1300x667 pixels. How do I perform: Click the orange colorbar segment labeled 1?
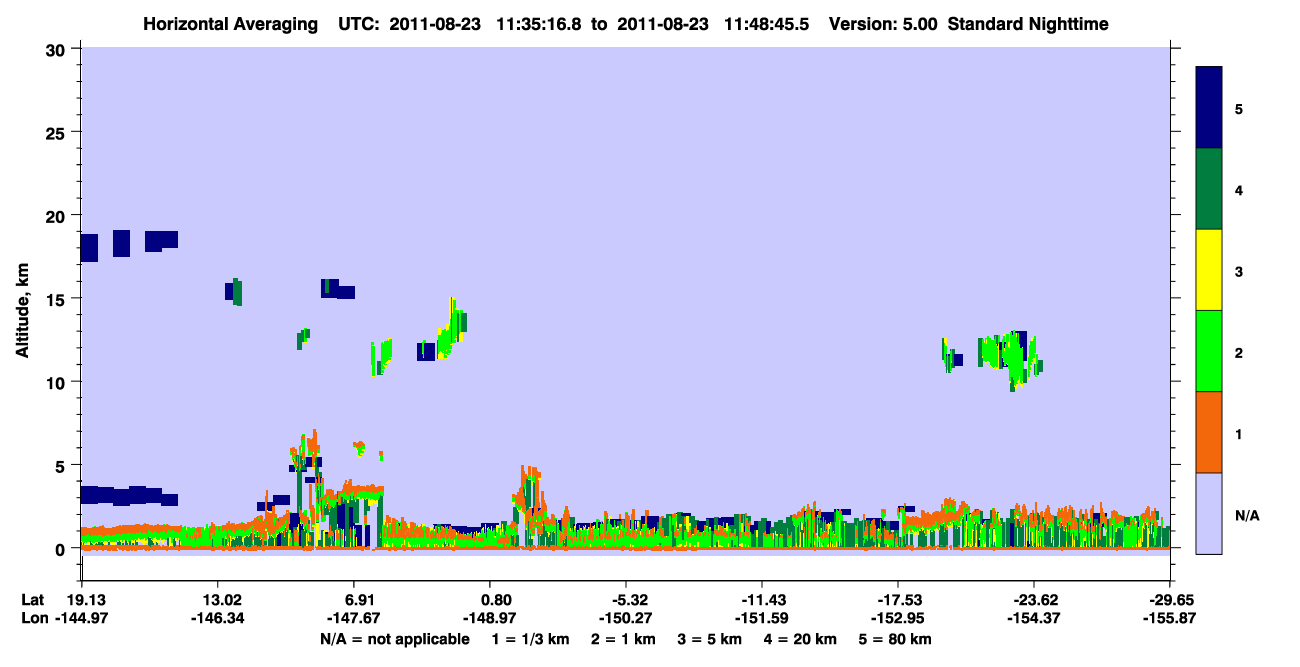coord(1209,432)
